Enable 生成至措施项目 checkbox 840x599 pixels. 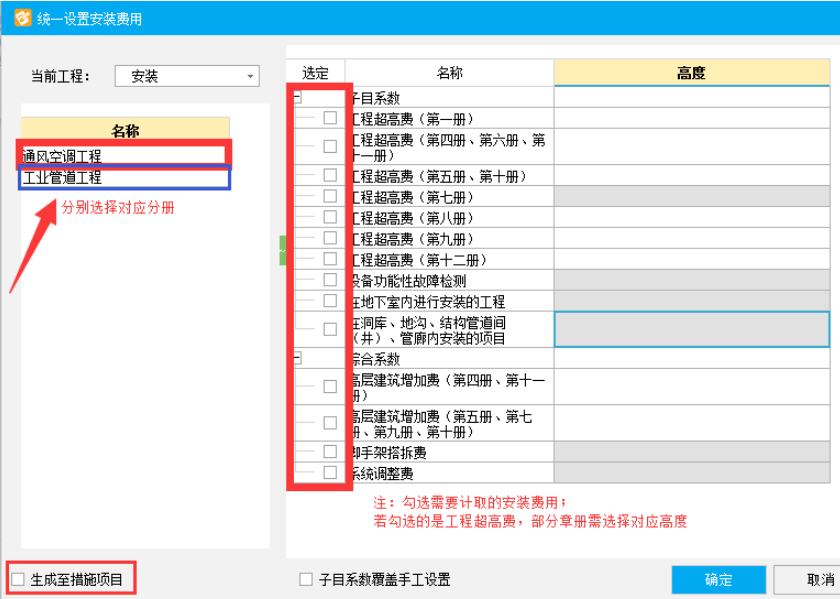pyautogui.click(x=18, y=579)
